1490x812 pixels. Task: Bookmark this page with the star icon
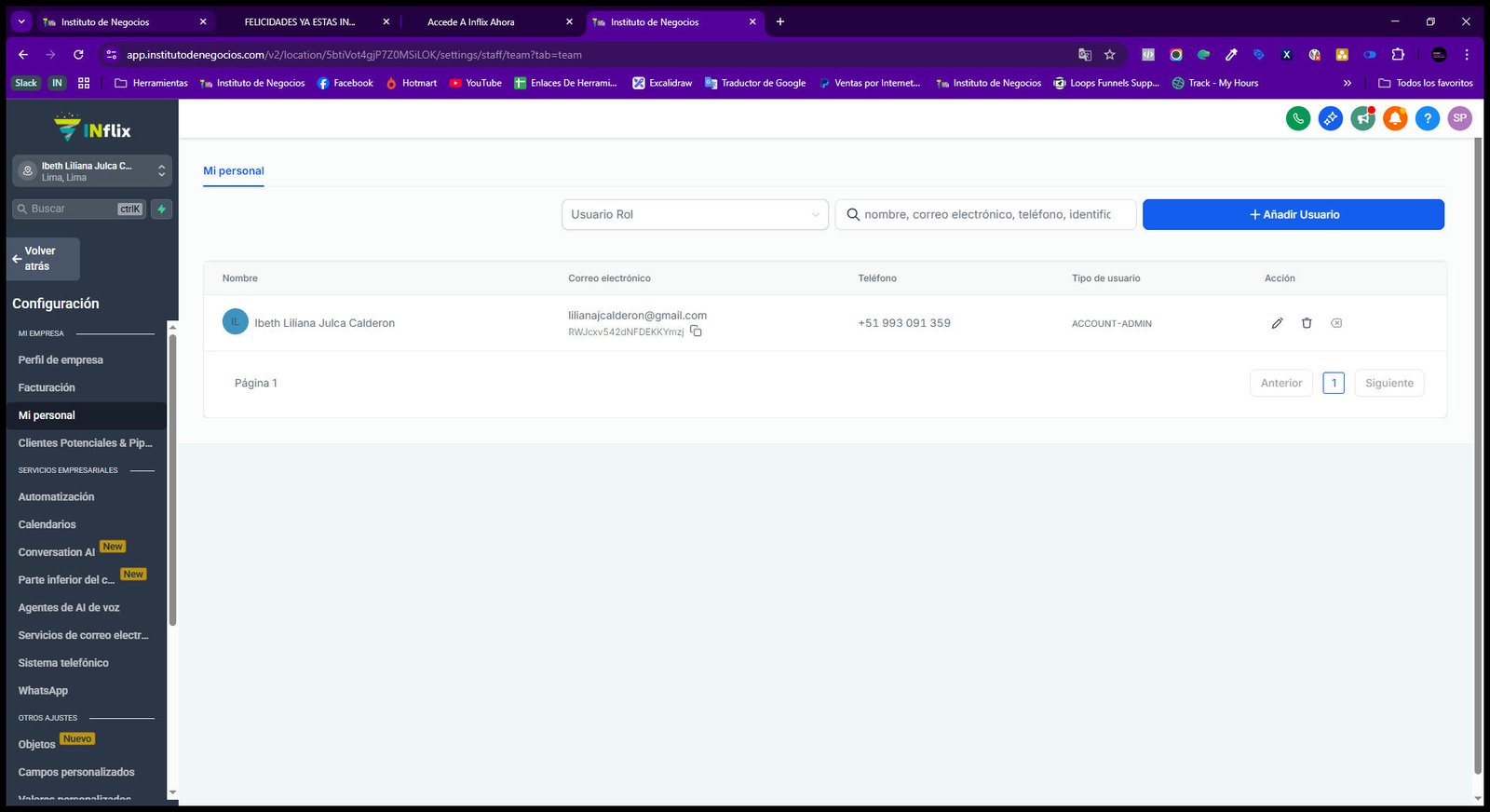[1110, 55]
